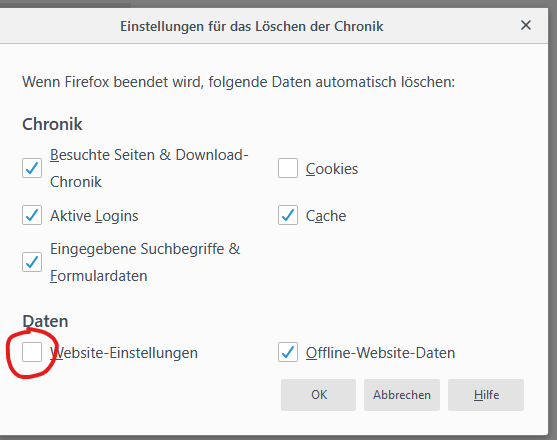
Task: Uncheck the Offline-Website-Daten checkbox box
Action: point(288,352)
